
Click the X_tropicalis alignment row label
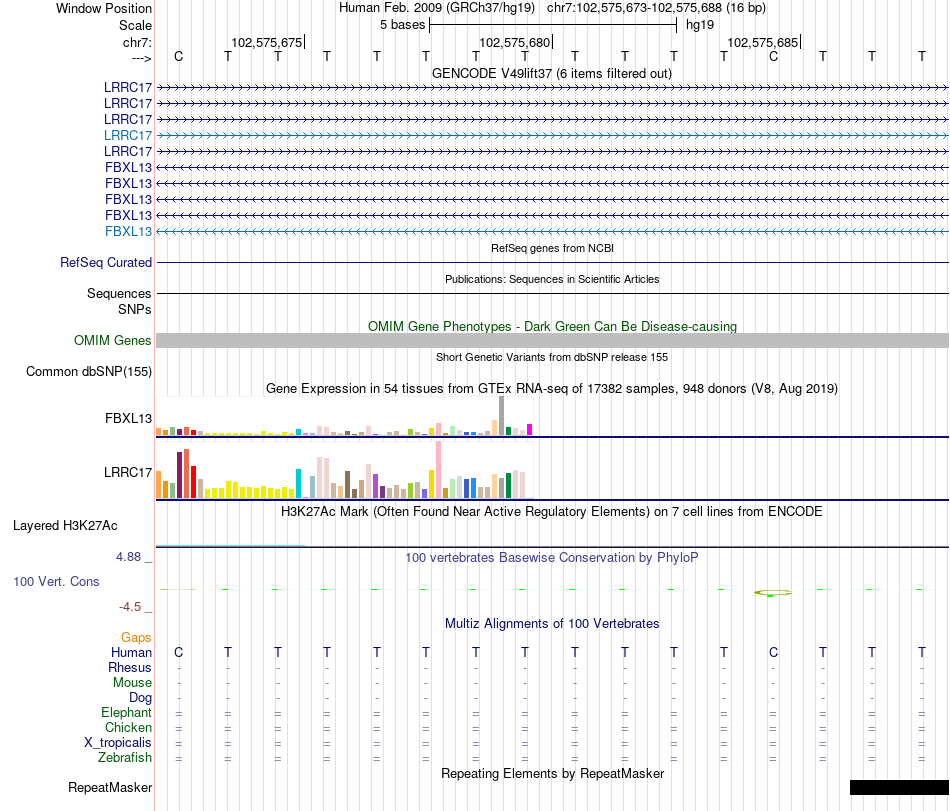coord(118,743)
